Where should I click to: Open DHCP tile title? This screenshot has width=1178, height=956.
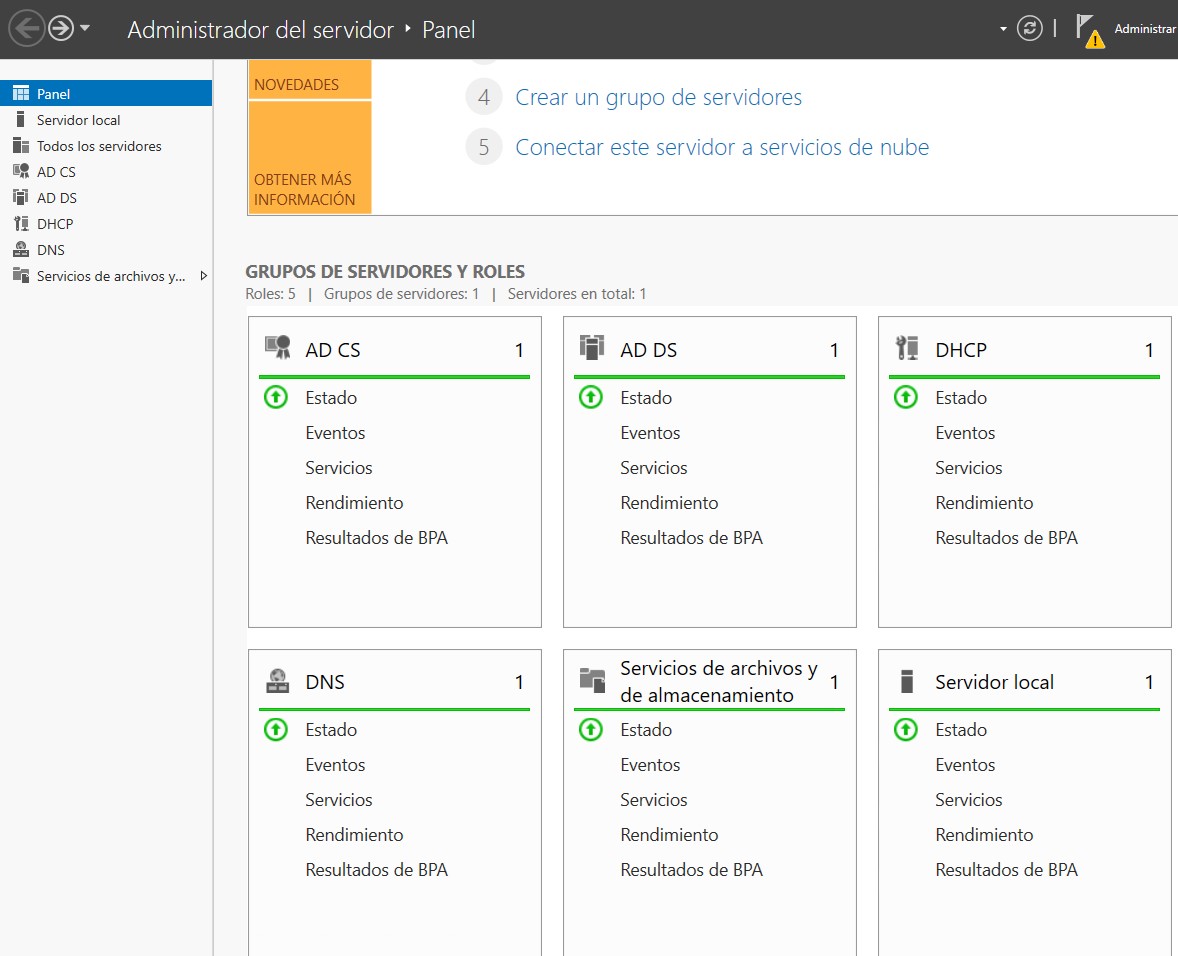961,350
